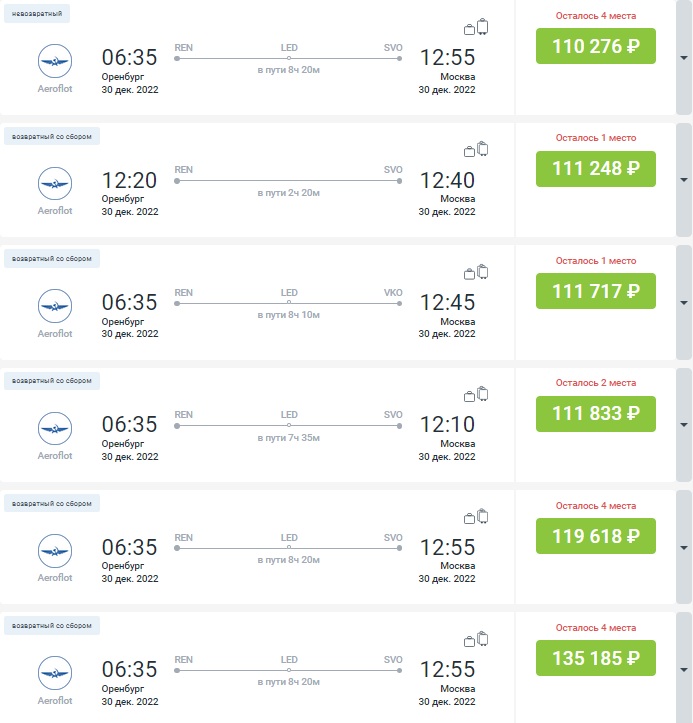
Task: Select the 110 276 ₽ fare button
Action: (x=595, y=46)
